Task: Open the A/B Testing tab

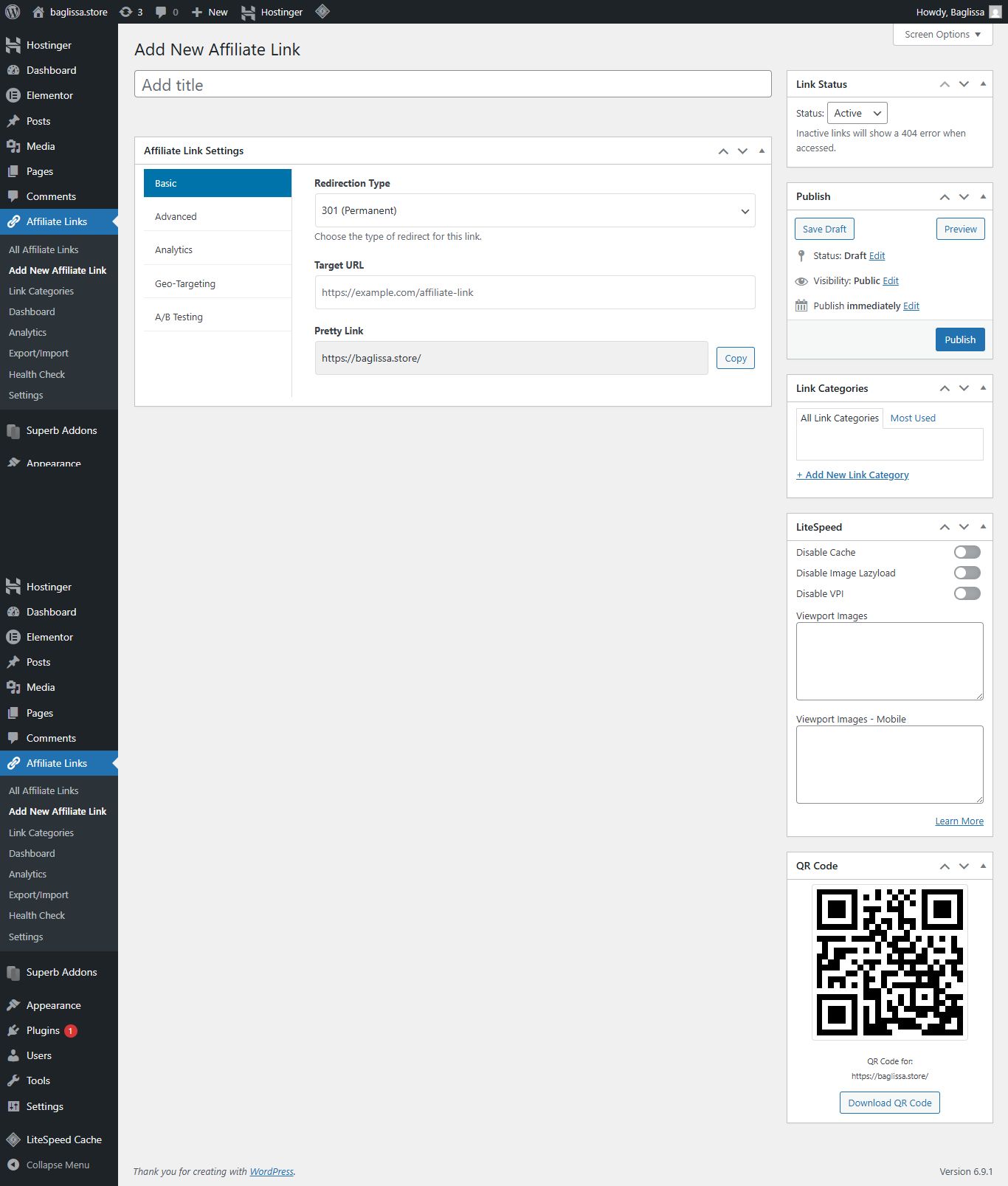Action: click(x=218, y=317)
